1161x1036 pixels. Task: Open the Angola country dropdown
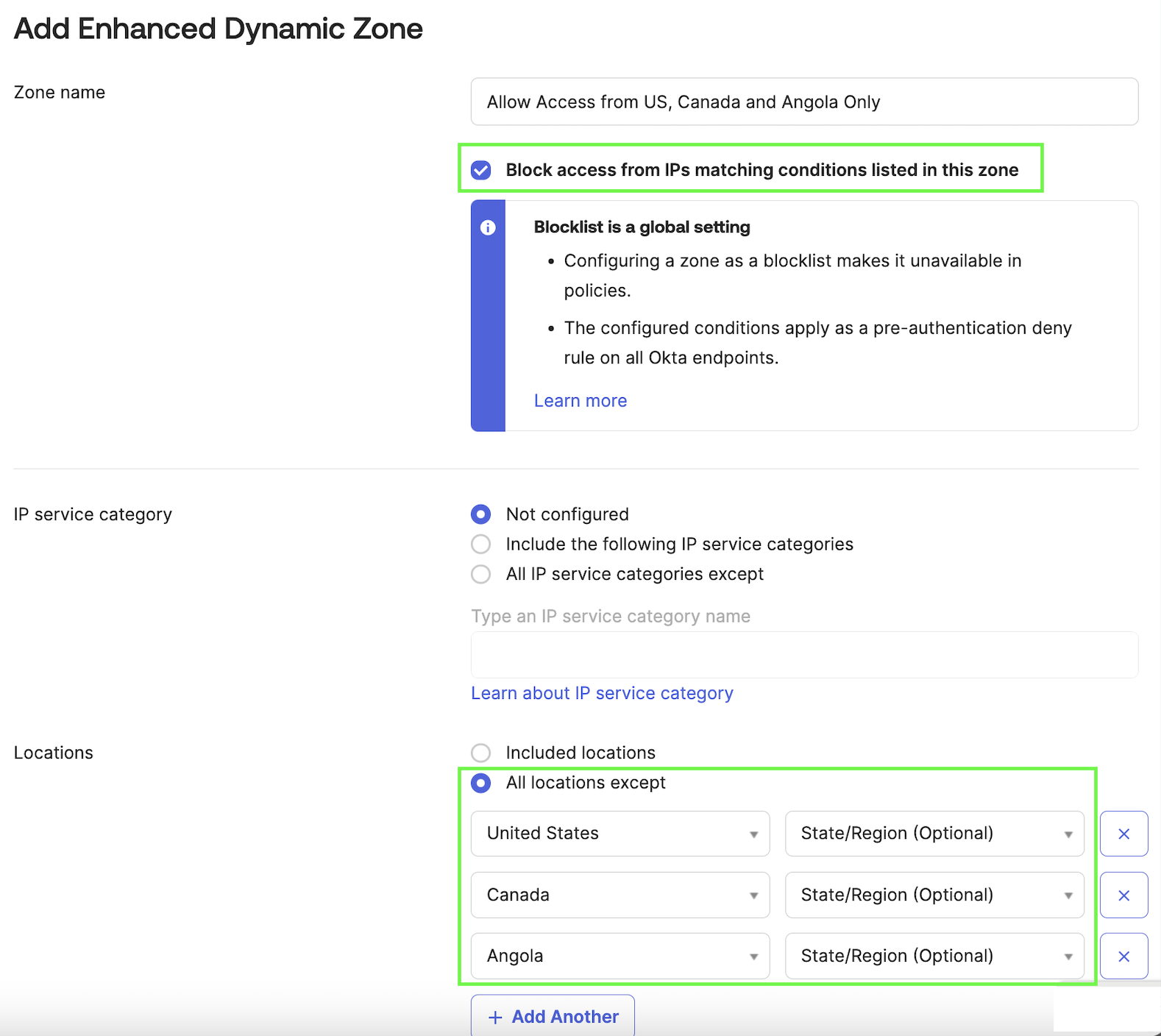(x=620, y=956)
